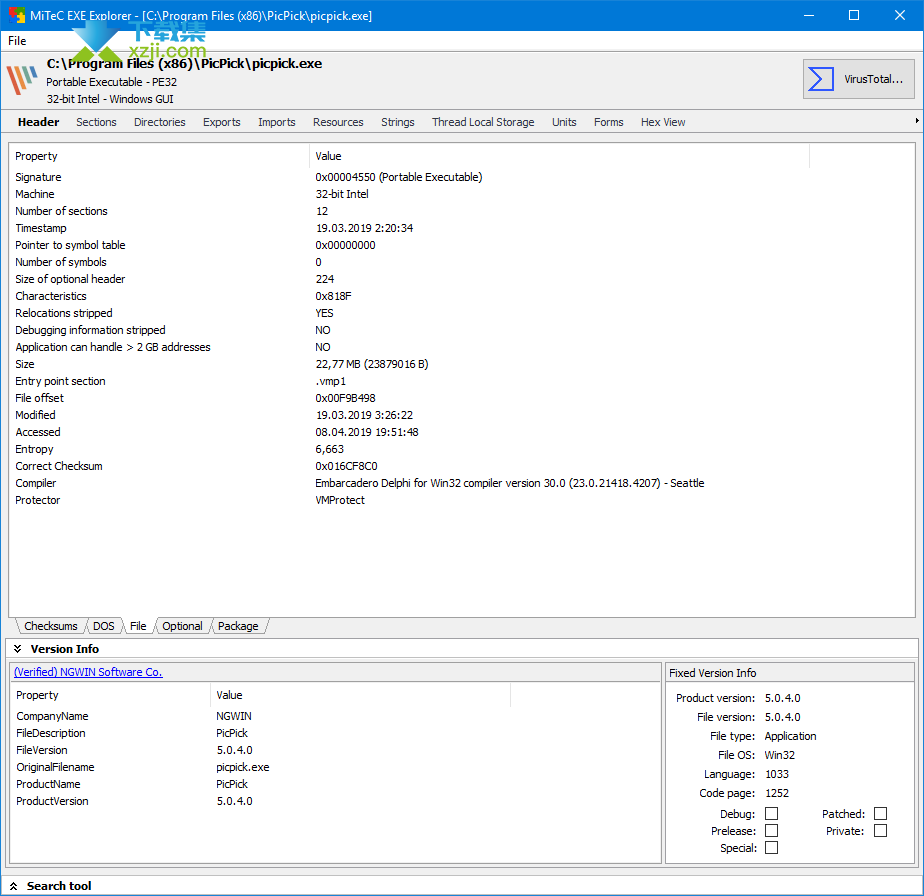Select the Pointer to symbol table row

461,245
